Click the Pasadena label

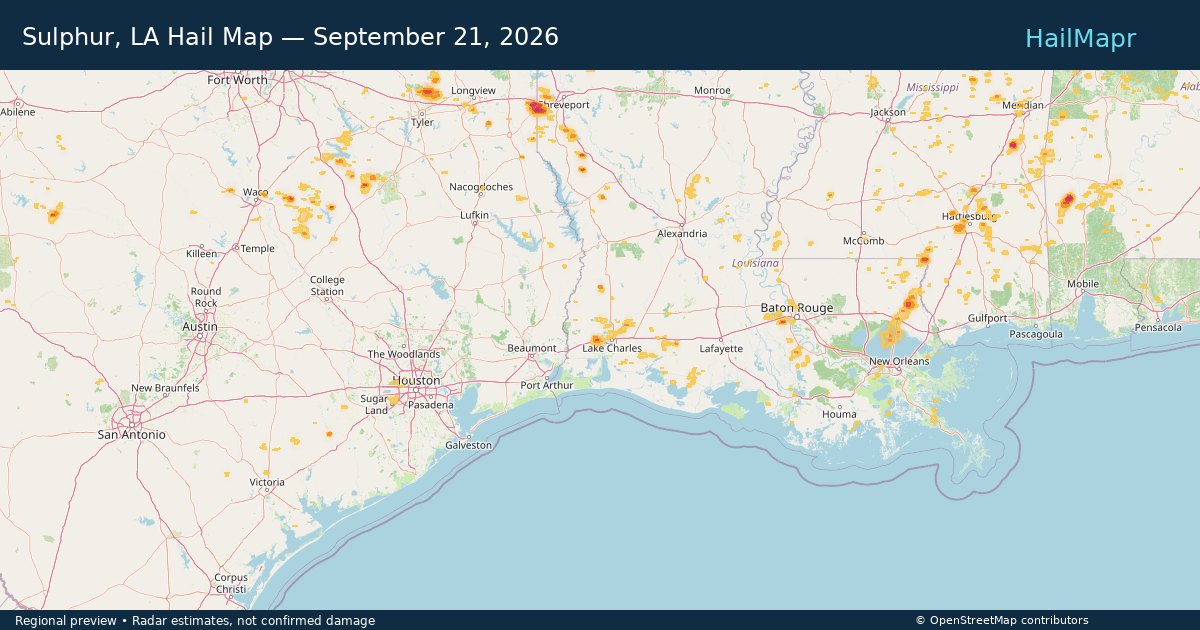coord(431,405)
